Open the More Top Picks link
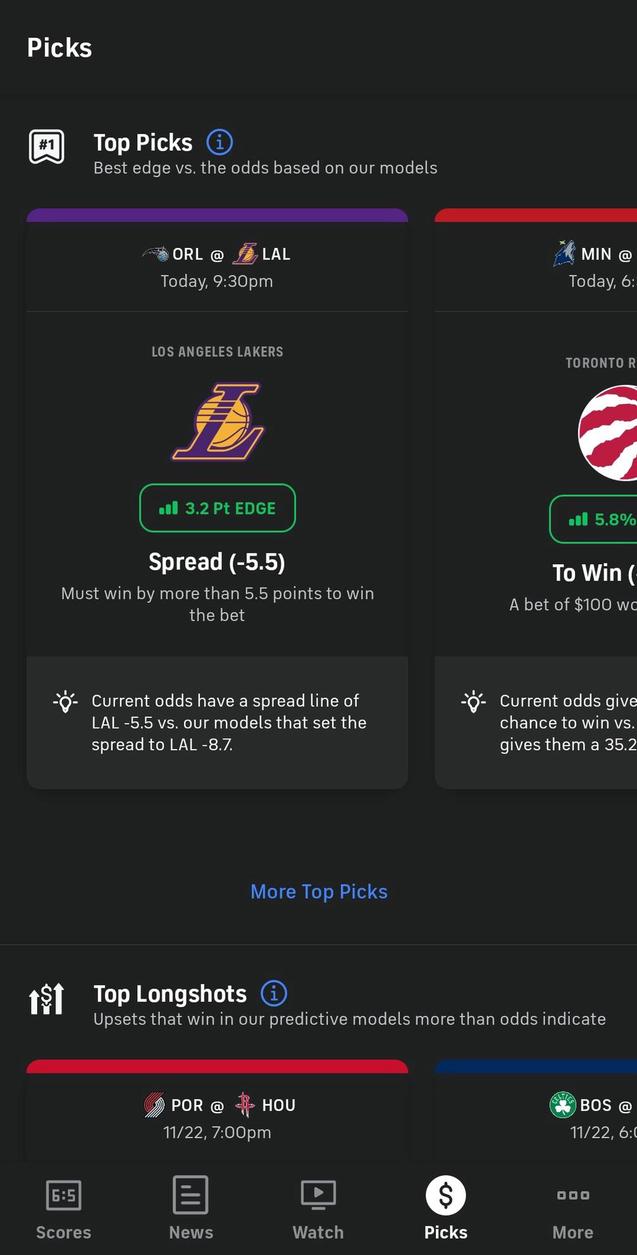Screen dimensions: 637x1255 [x=319, y=892]
